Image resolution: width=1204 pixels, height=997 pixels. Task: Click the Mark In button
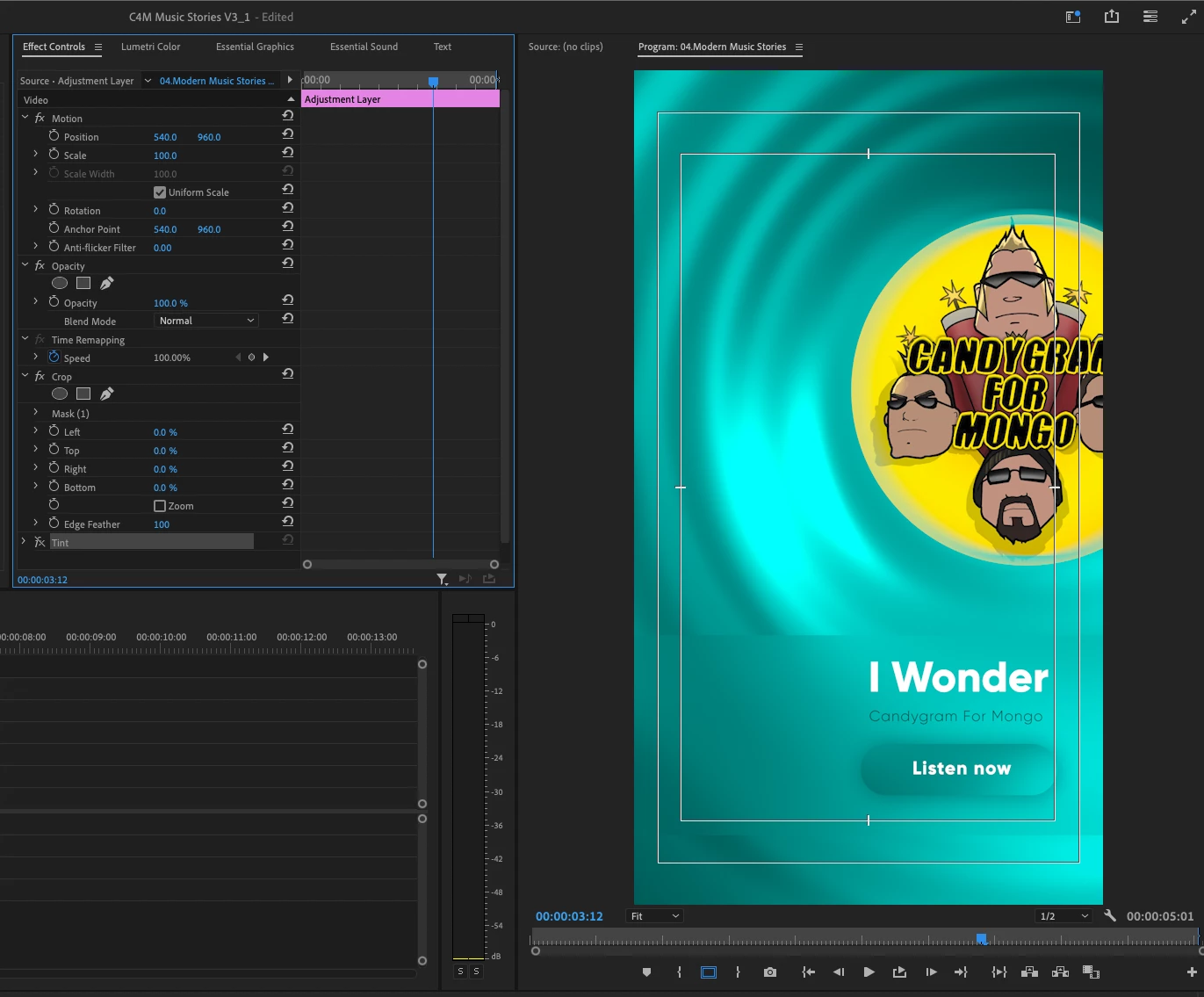pos(679,972)
